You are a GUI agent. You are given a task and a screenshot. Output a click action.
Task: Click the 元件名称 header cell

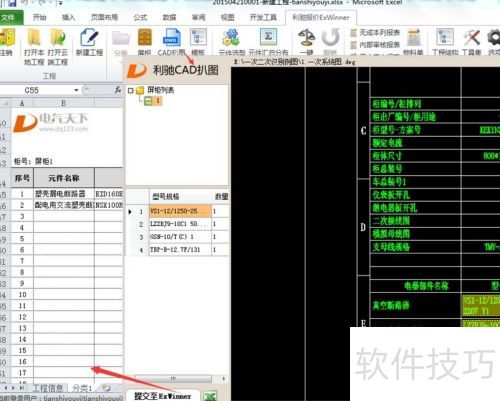pyautogui.click(x=64, y=178)
